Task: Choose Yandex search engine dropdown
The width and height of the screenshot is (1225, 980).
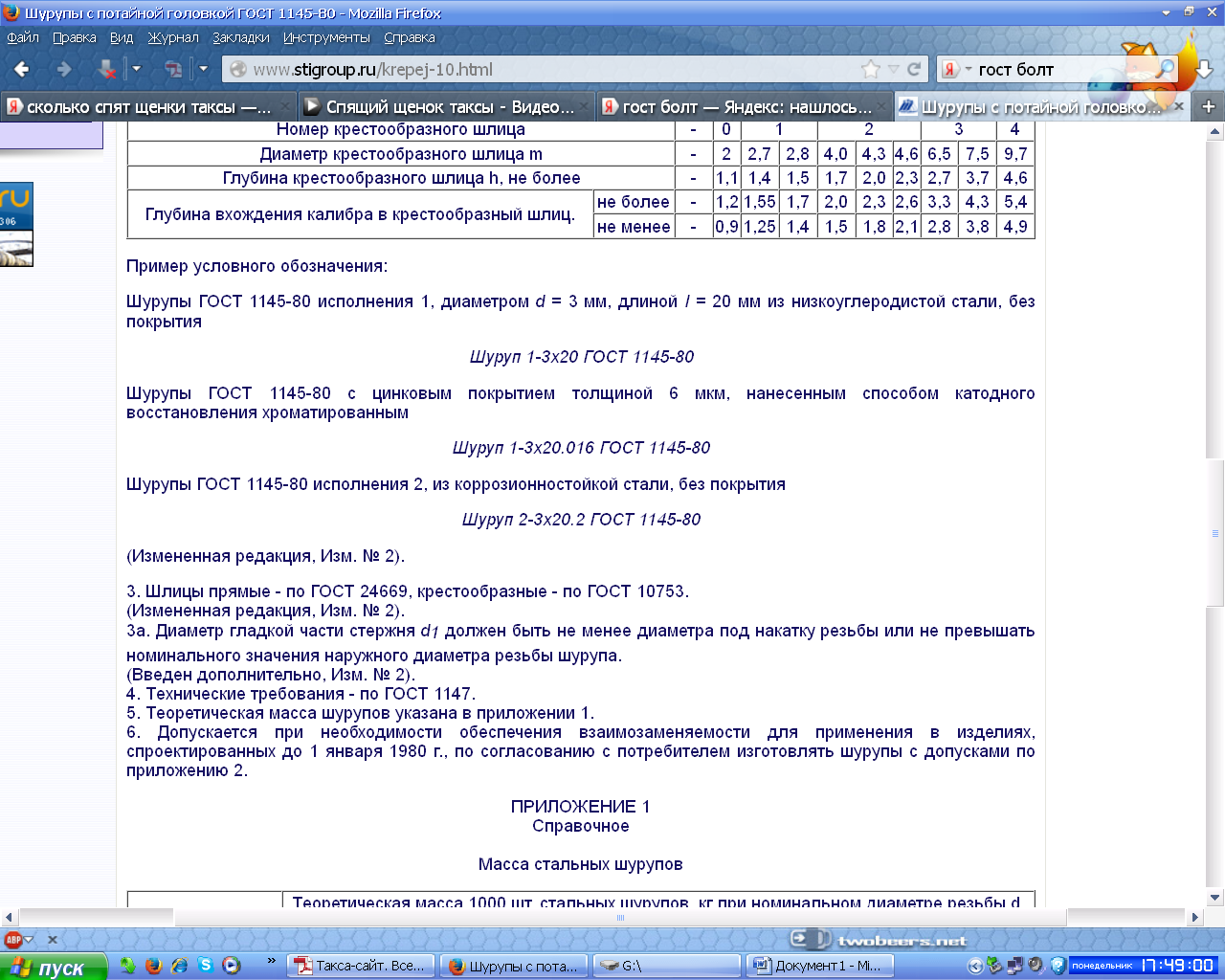Action: [957, 69]
